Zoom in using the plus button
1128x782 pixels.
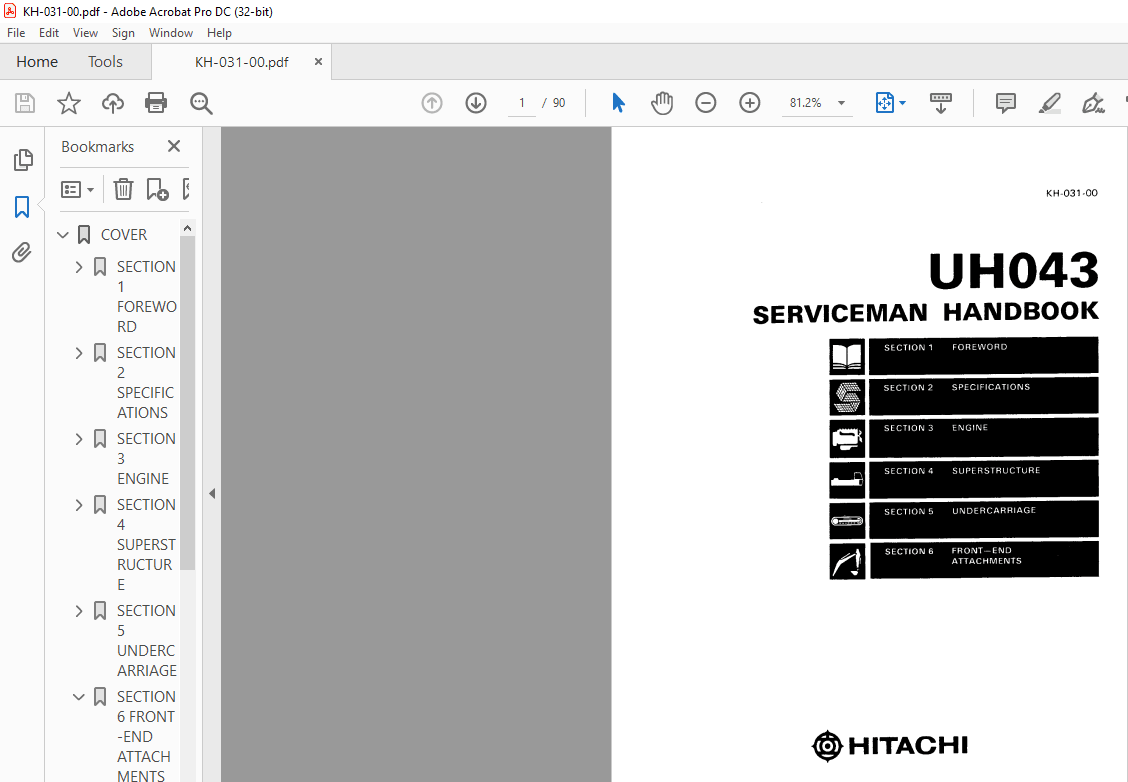point(749,102)
